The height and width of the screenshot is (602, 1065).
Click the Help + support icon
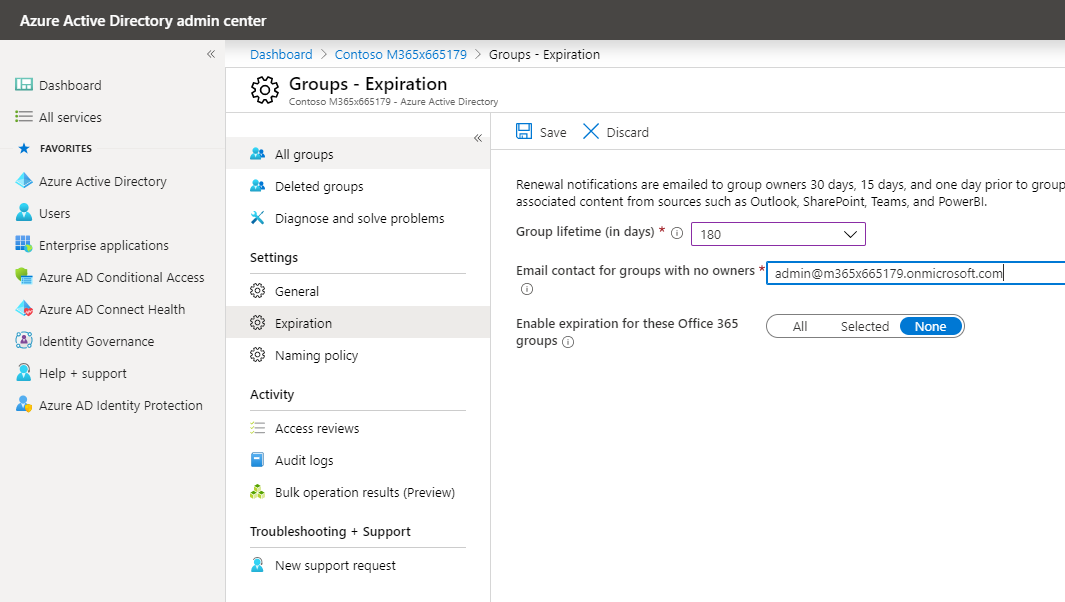pos(24,372)
